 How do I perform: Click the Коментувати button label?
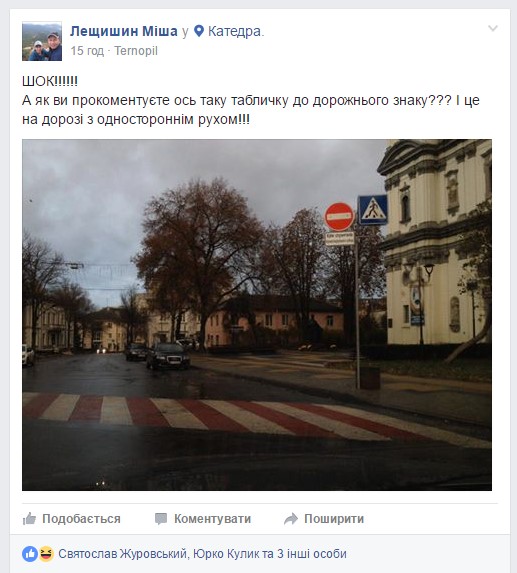[x=212, y=519]
